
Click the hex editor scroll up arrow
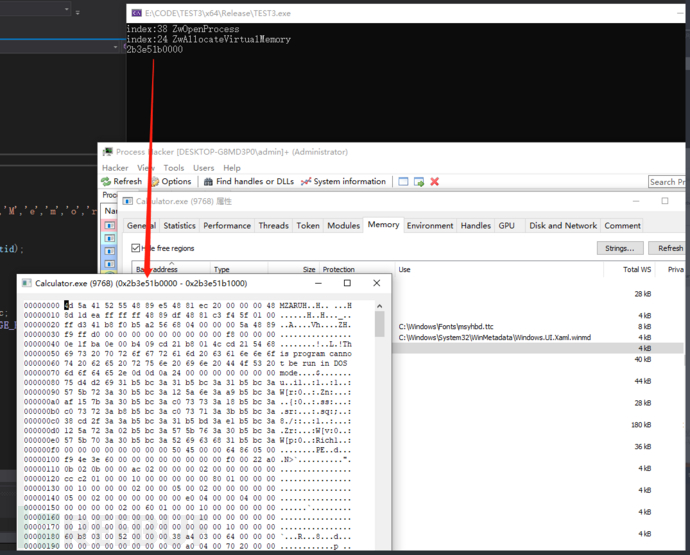(x=380, y=305)
